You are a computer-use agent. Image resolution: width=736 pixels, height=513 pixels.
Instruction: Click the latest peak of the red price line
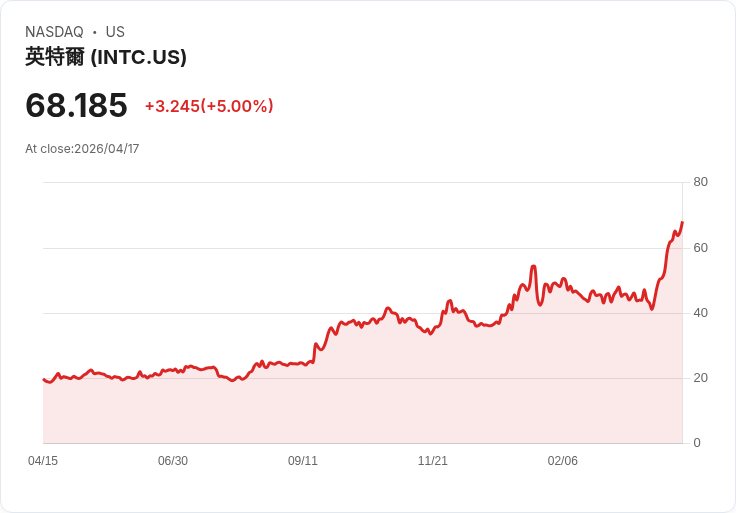coord(682,223)
